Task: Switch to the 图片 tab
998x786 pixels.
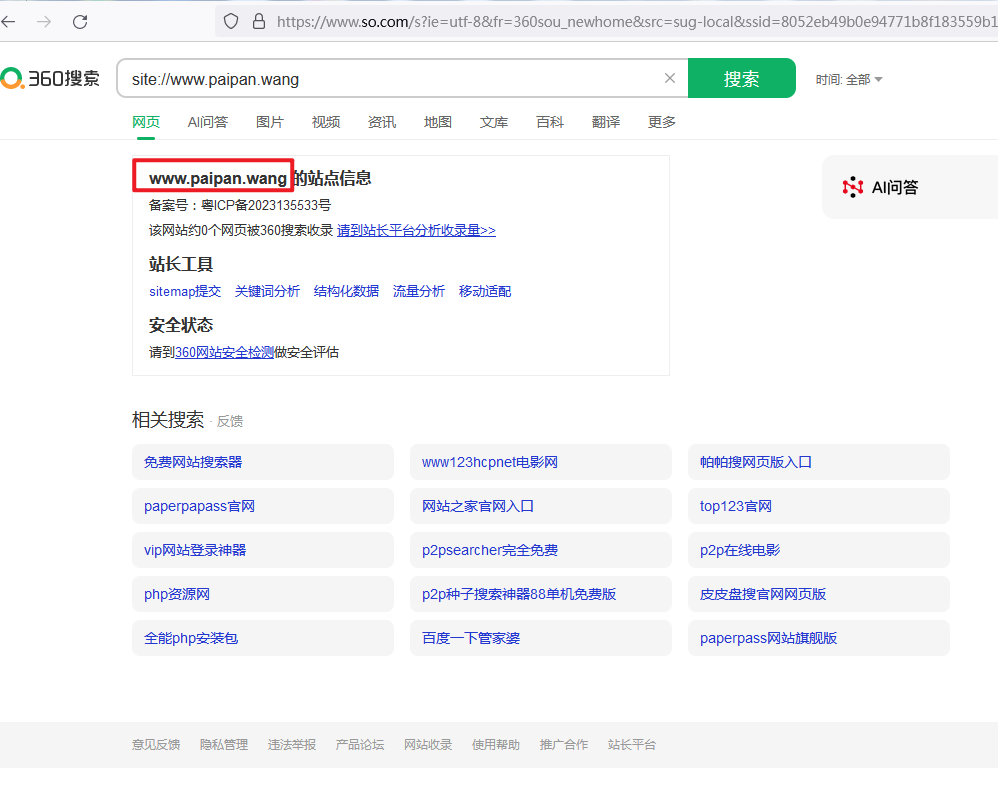Action: tap(270, 122)
